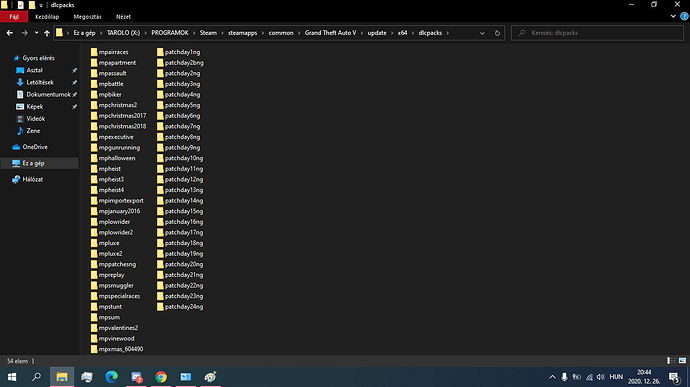Open the recent locations dropdown arrow

[x=36, y=33]
